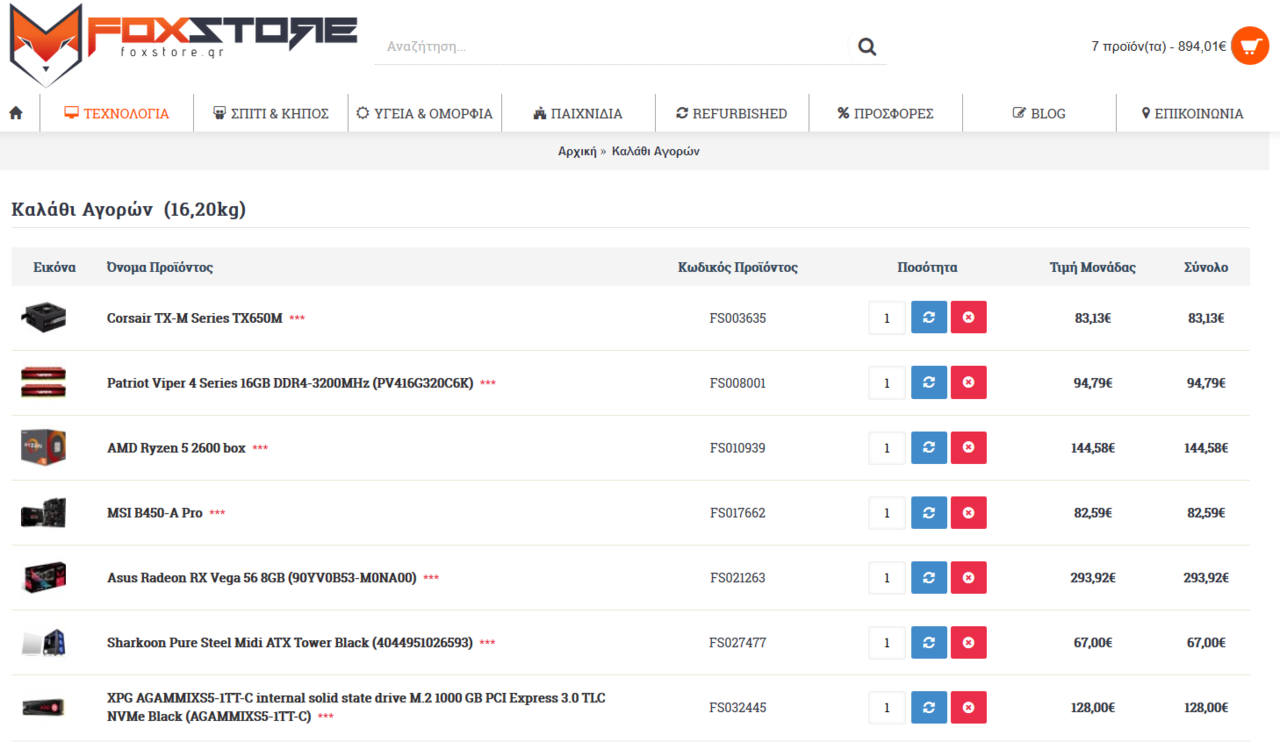Viewport: 1280px width, 742px height.
Task: Click quantity field for Patriot Viper 4
Action: [887, 383]
